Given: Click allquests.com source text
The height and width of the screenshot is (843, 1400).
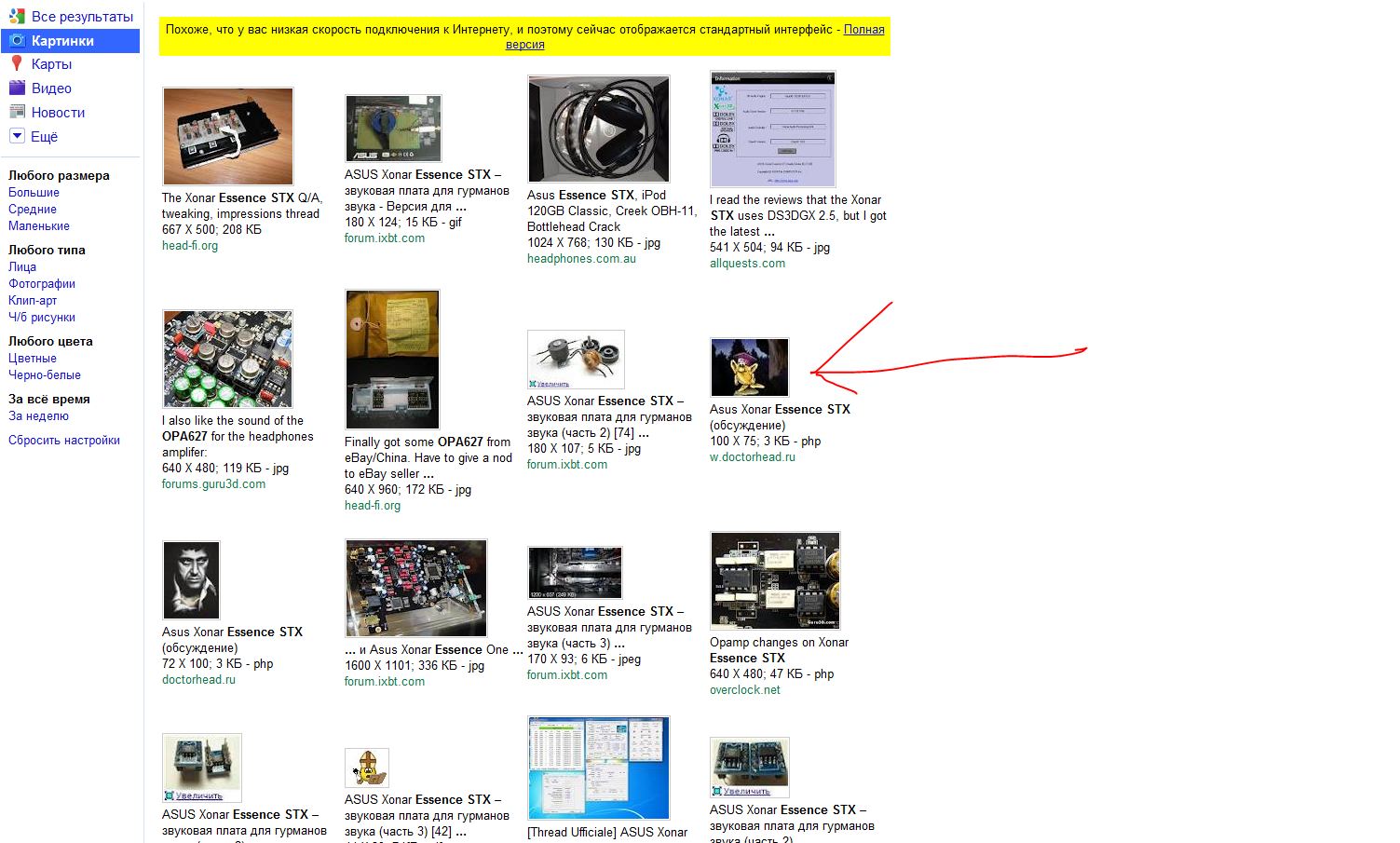Looking at the screenshot, I should [747, 264].
